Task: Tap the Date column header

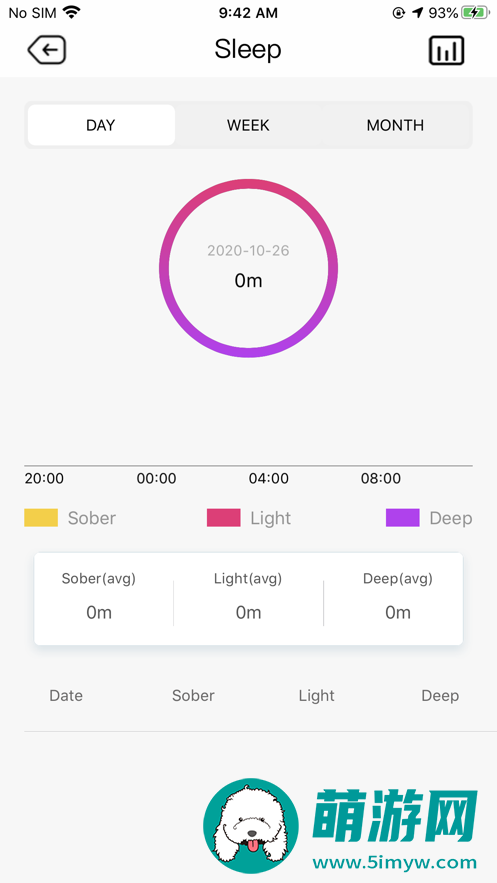Action: 66,695
